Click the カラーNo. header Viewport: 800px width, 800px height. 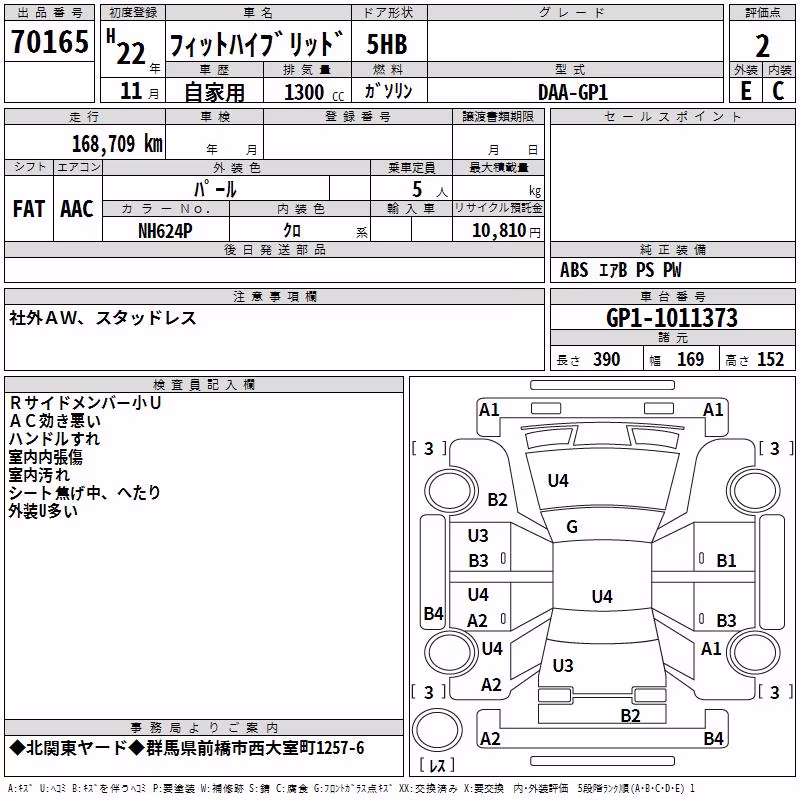click(x=166, y=208)
